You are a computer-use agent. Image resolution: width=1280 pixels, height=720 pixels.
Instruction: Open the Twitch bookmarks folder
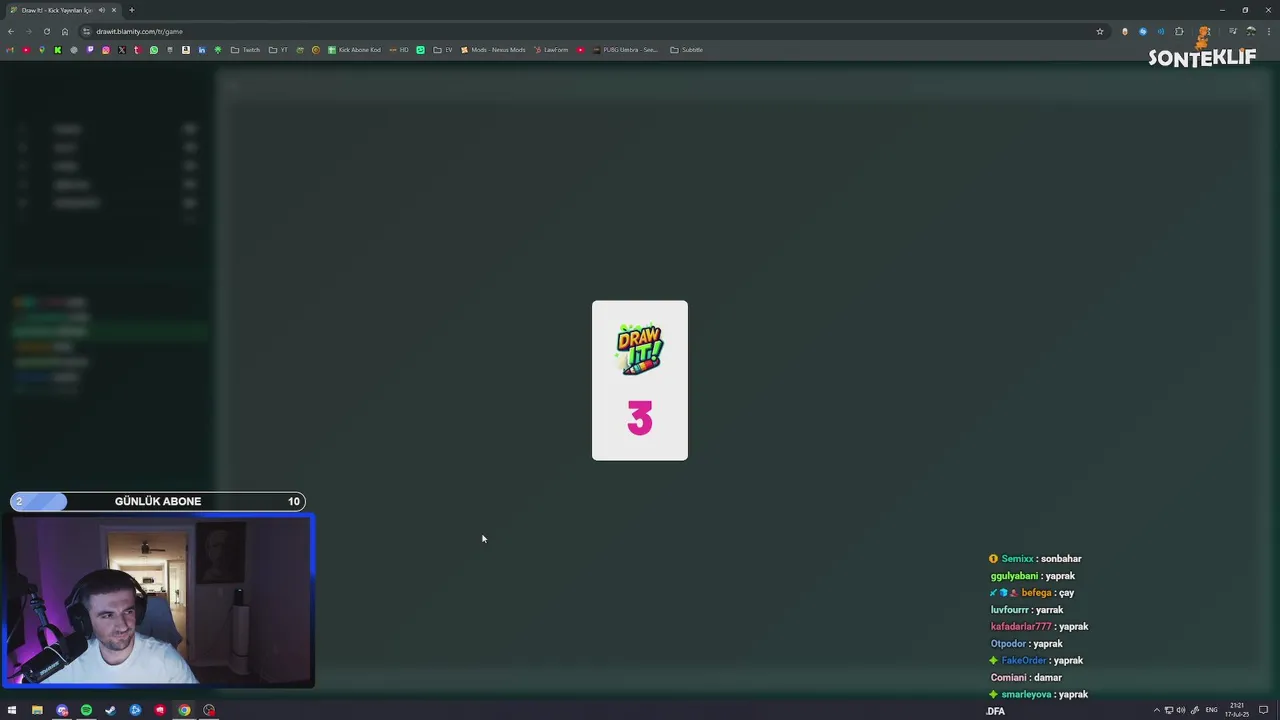[x=245, y=50]
